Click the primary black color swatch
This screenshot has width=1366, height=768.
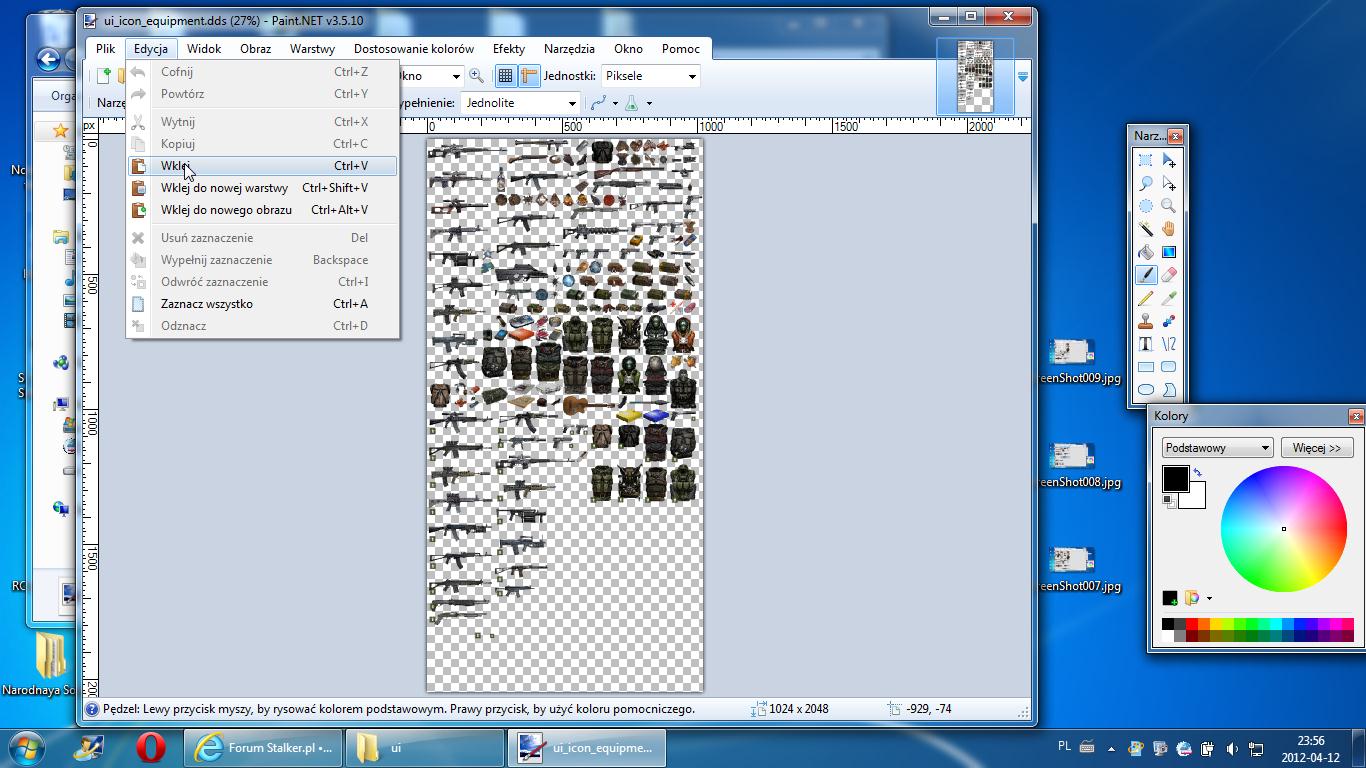[x=1174, y=478]
